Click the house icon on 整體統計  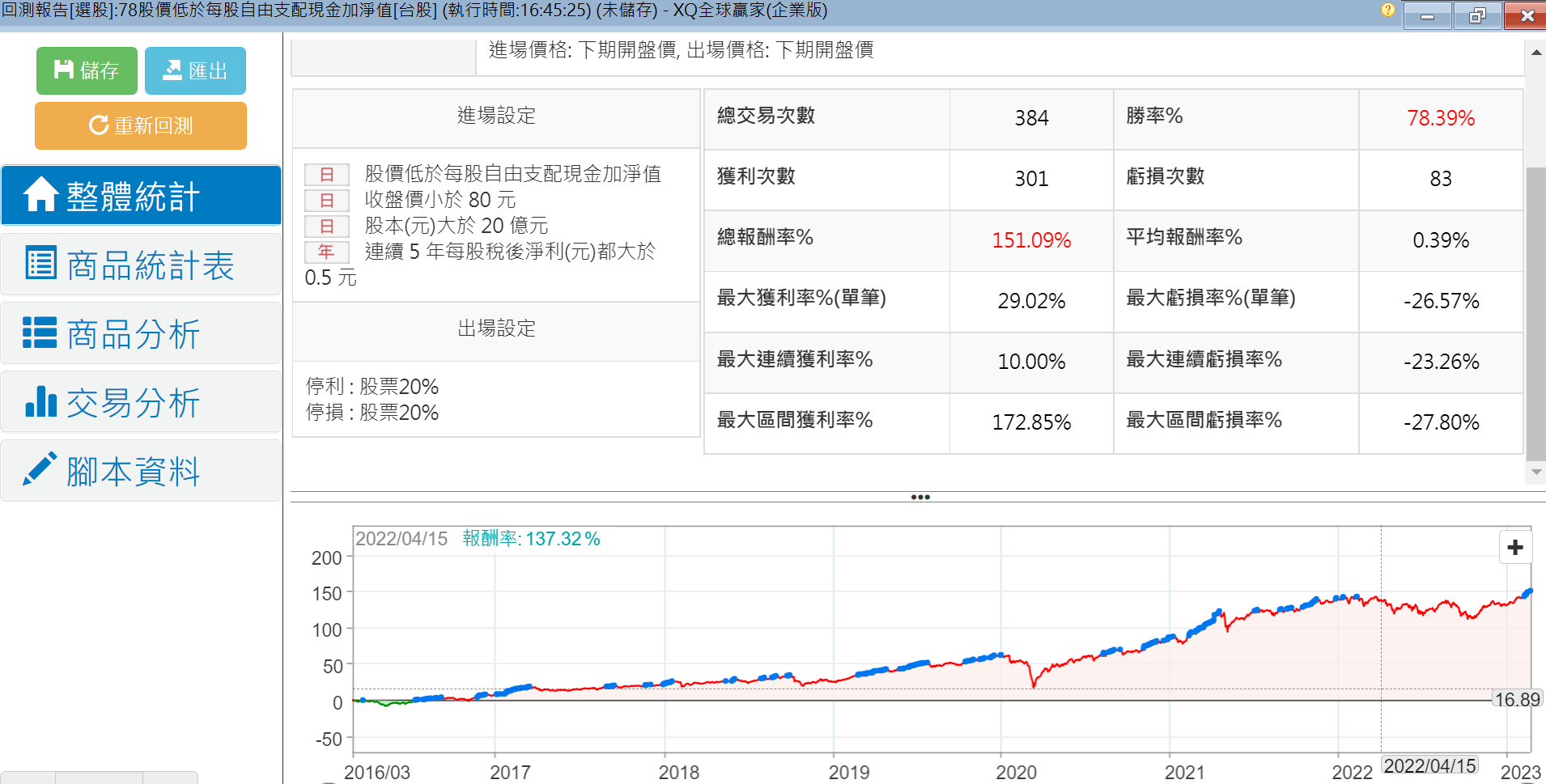[x=40, y=195]
